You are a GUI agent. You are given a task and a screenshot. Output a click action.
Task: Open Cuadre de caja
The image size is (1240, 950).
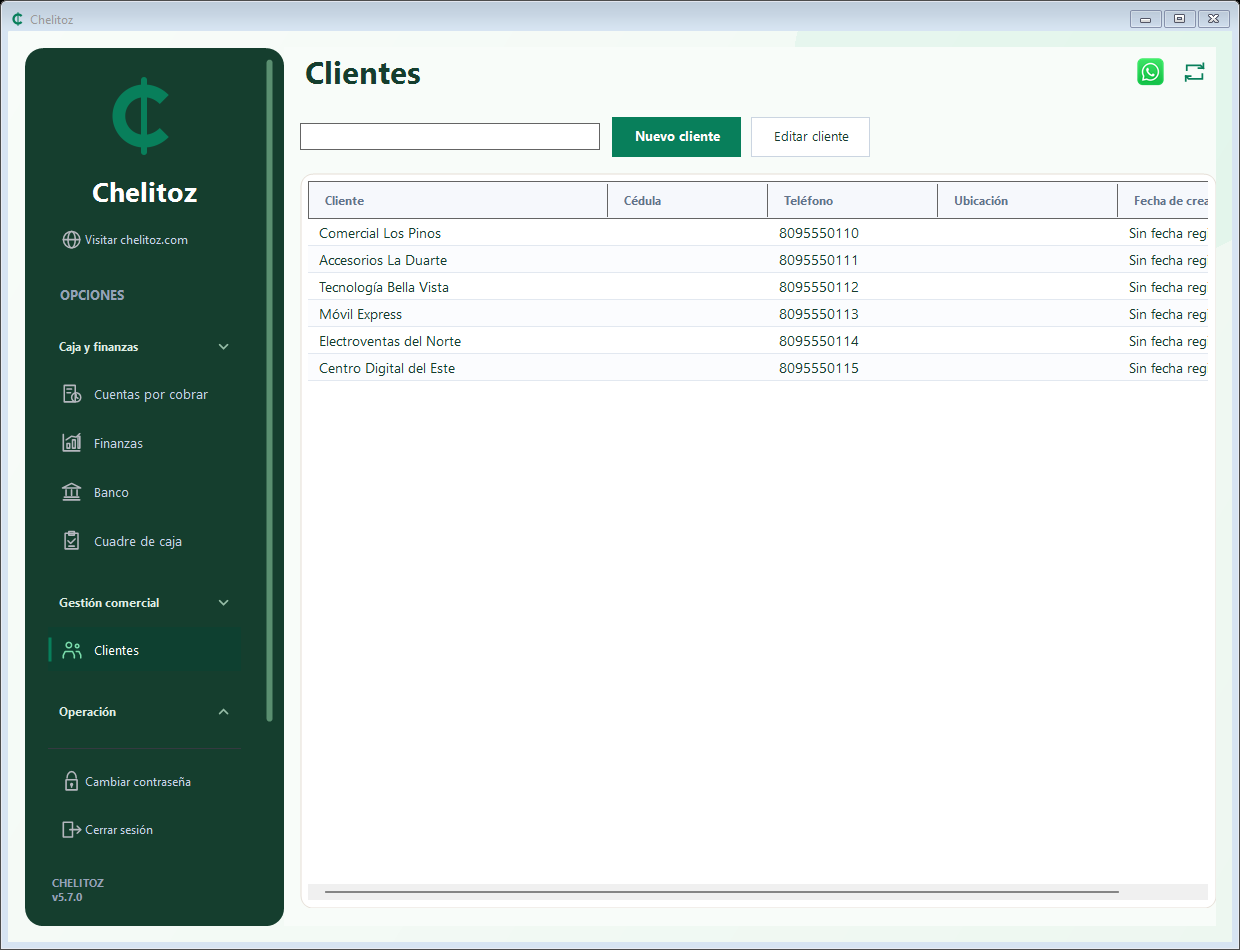click(x=145, y=541)
